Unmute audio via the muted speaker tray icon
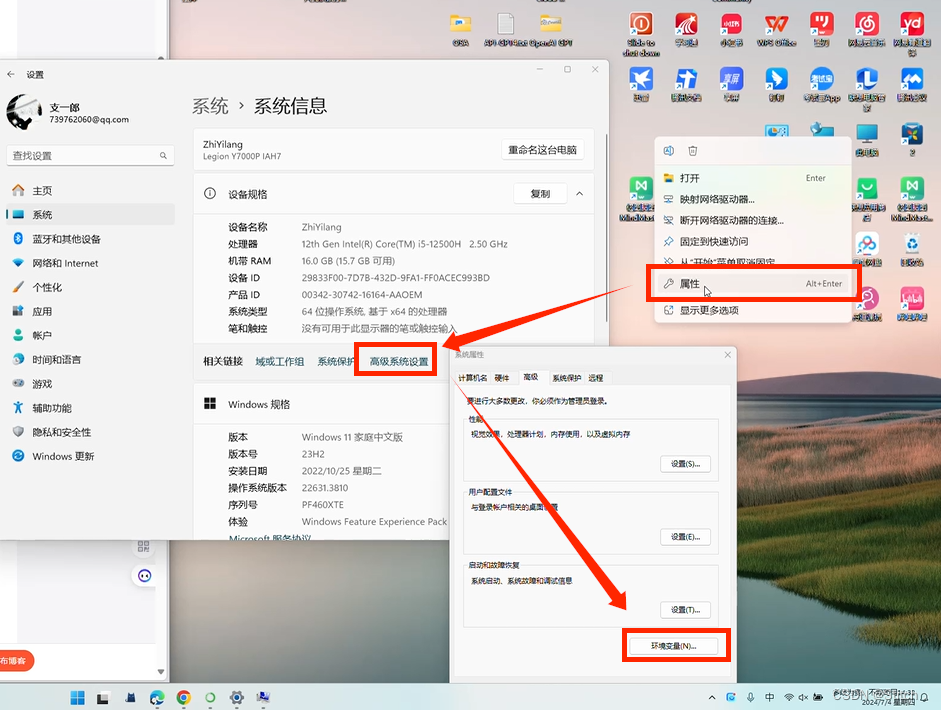941x710 pixels. tap(804, 697)
